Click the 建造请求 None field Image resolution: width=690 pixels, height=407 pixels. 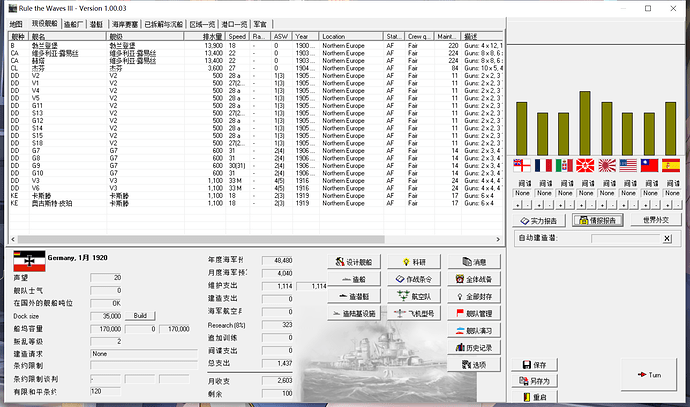click(x=144, y=354)
